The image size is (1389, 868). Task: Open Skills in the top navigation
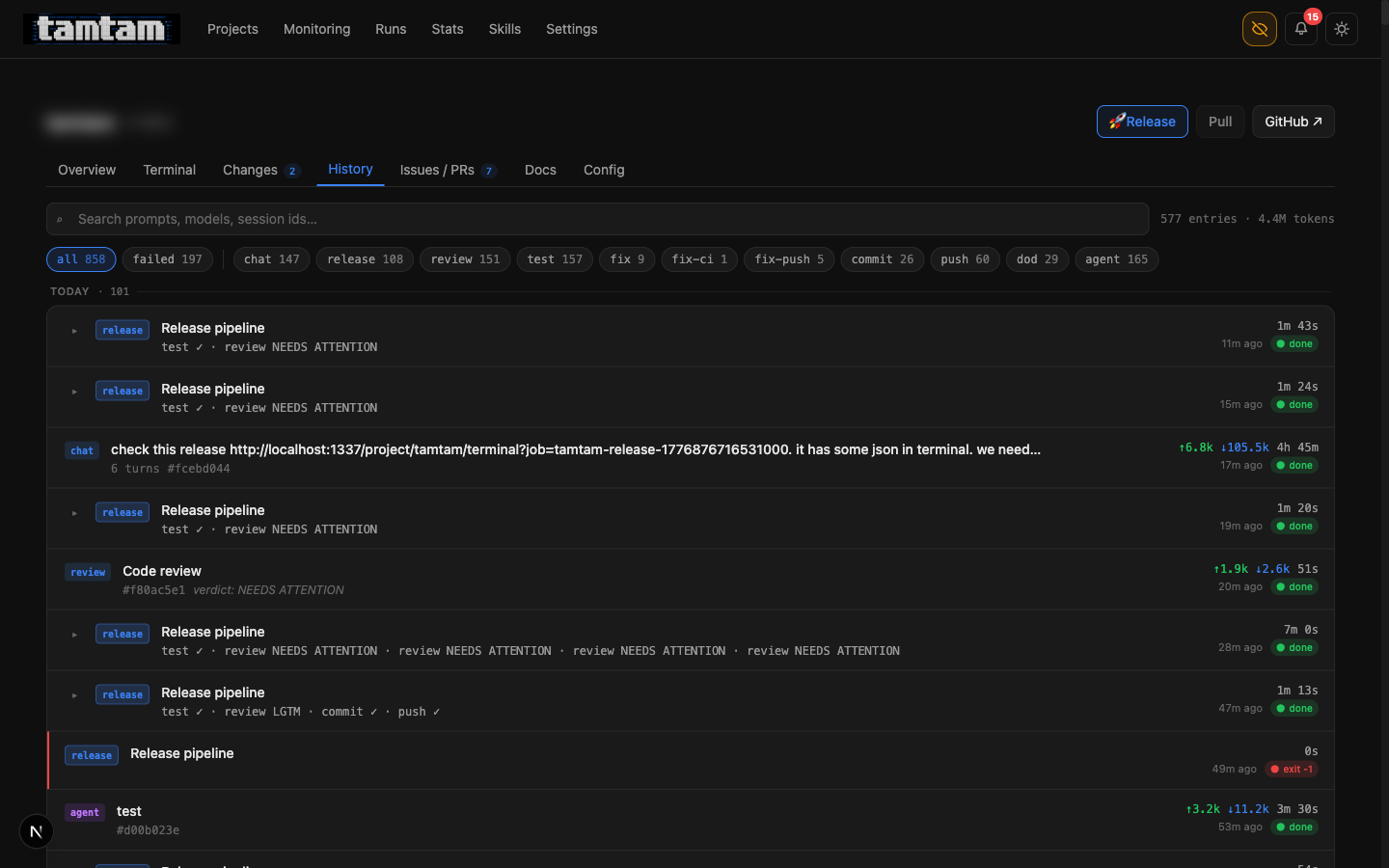click(x=504, y=29)
